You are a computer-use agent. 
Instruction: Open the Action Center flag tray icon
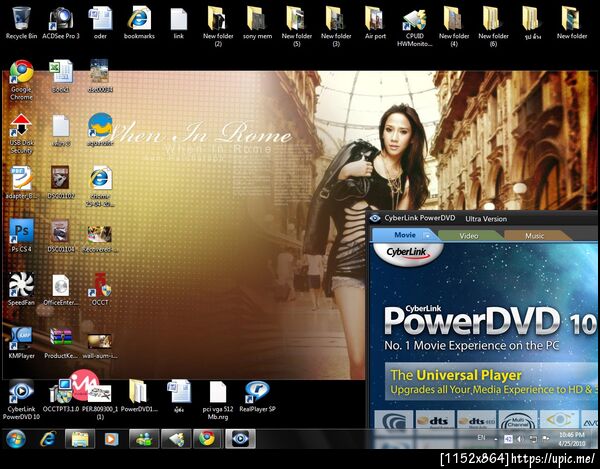(x=546, y=439)
